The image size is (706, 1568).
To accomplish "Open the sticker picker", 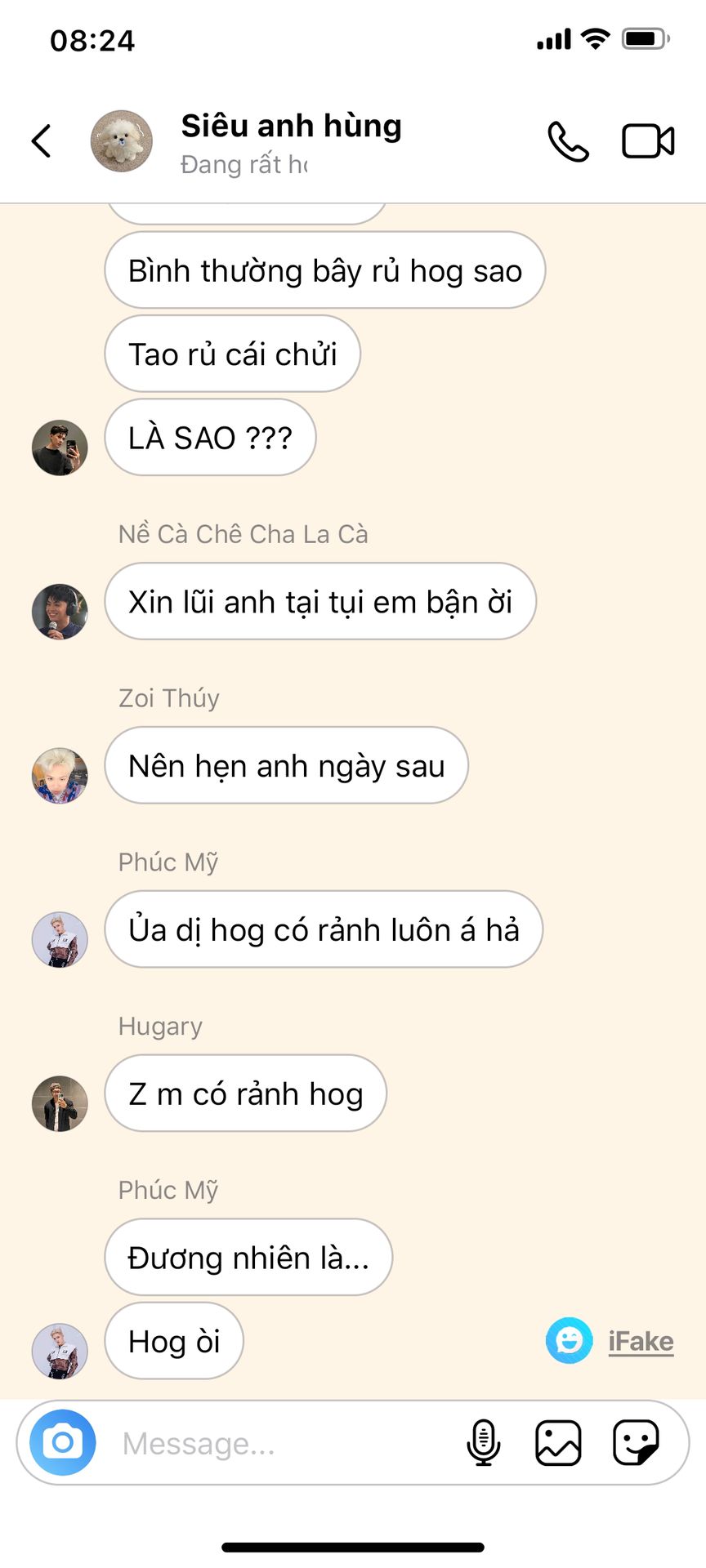I will [636, 1443].
